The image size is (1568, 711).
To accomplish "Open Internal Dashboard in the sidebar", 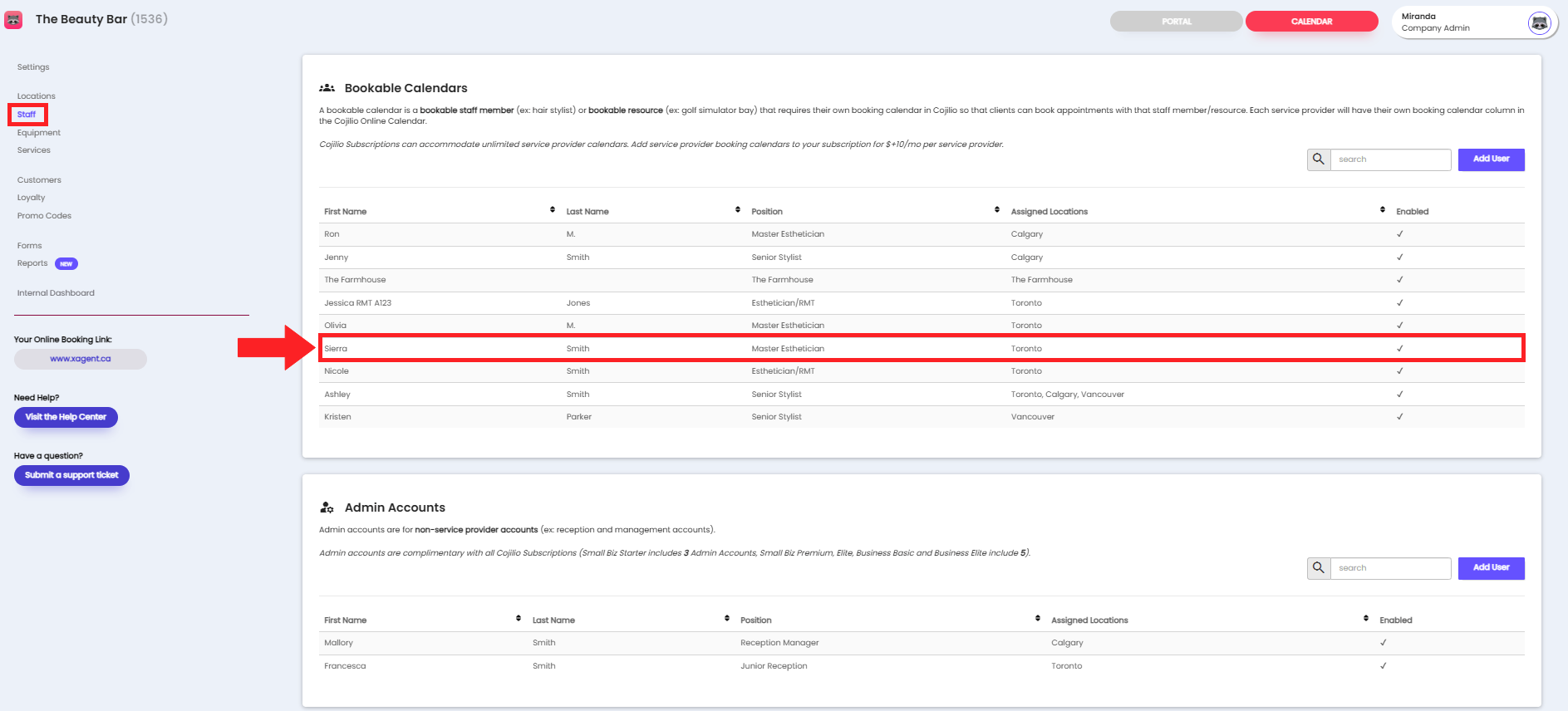I will (56, 293).
